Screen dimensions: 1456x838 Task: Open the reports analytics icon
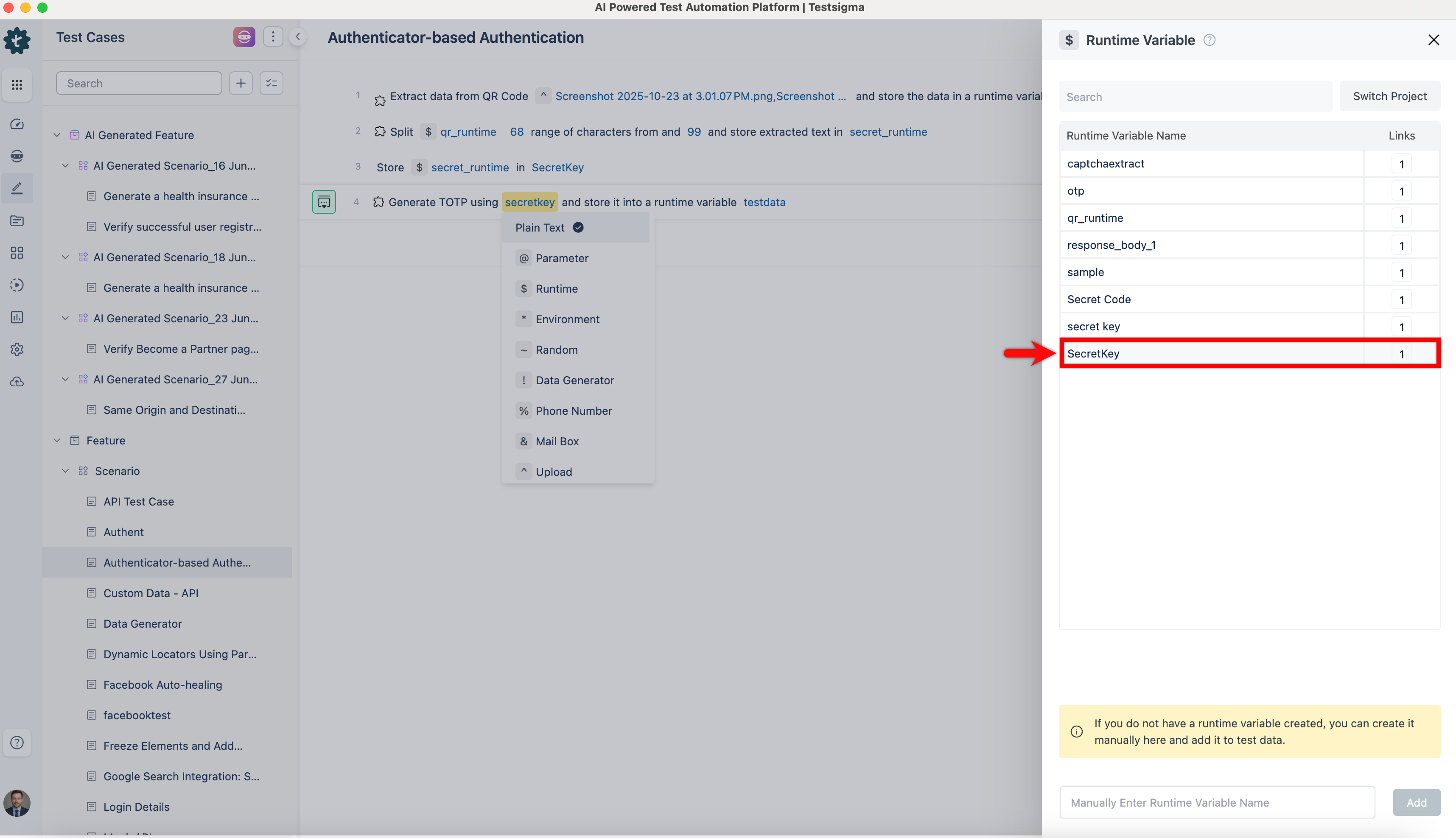[x=17, y=317]
